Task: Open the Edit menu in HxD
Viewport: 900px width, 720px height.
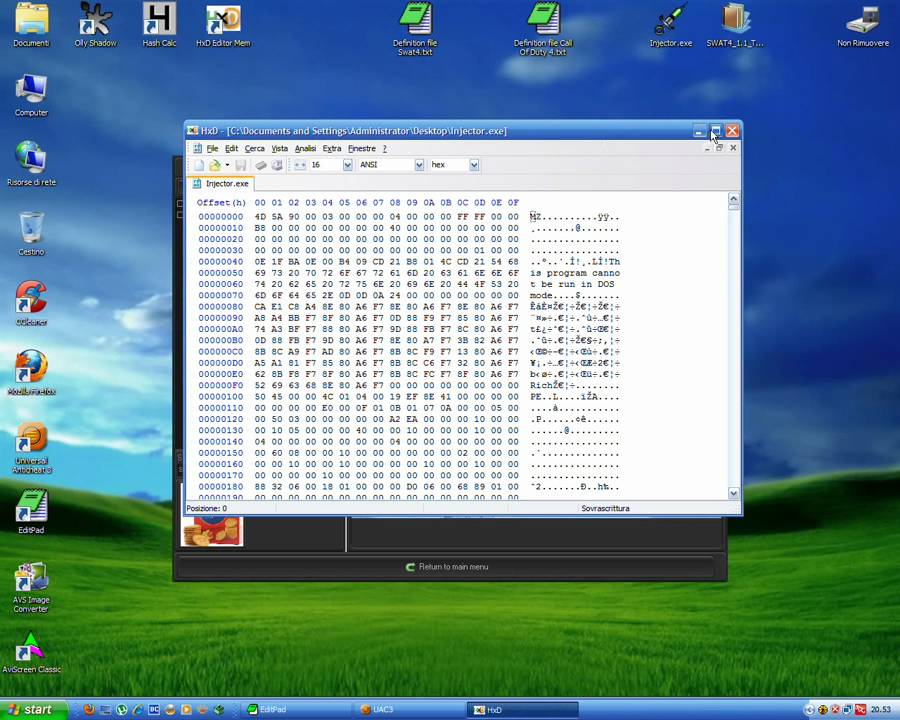Action: tap(231, 149)
